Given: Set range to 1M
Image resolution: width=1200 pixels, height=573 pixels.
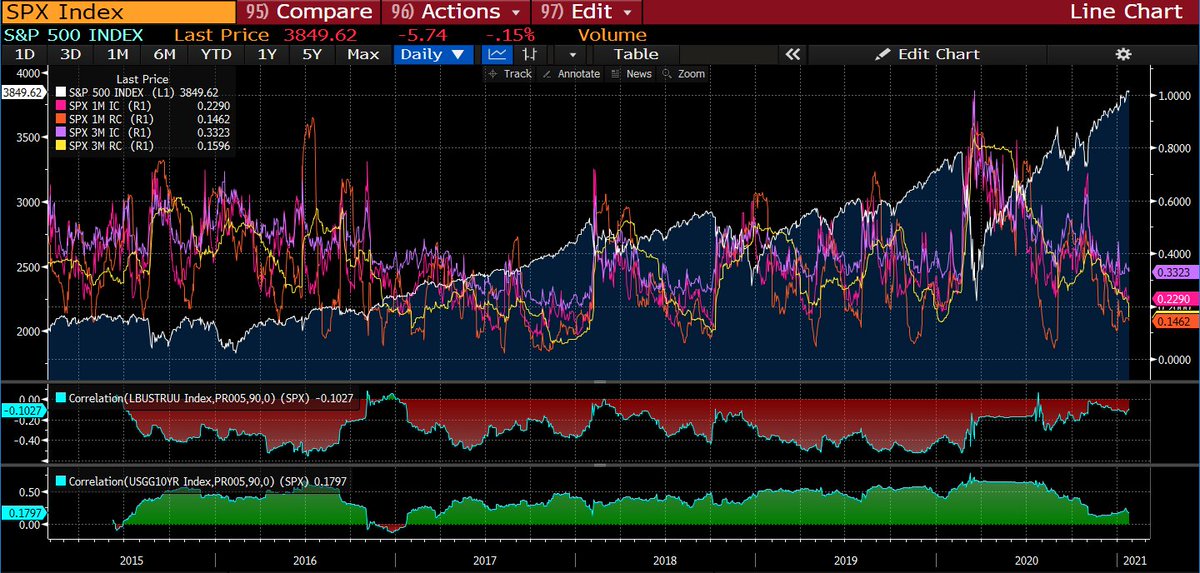Looking at the screenshot, I should (117, 54).
